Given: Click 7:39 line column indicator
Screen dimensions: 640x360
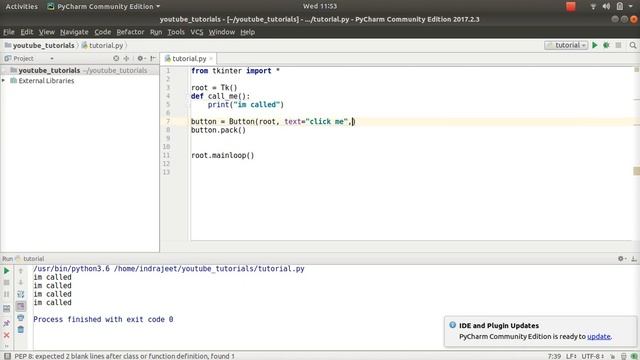Looking at the screenshot, I should coord(554,356).
